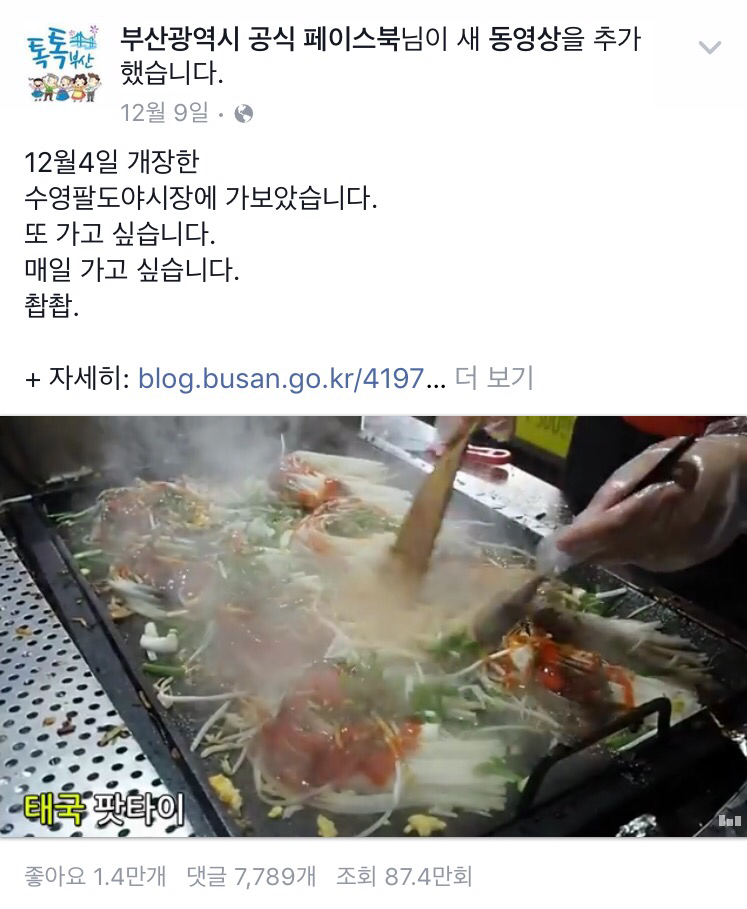Click the globe public audience icon
Screen dimensions: 747x909
[243, 114]
